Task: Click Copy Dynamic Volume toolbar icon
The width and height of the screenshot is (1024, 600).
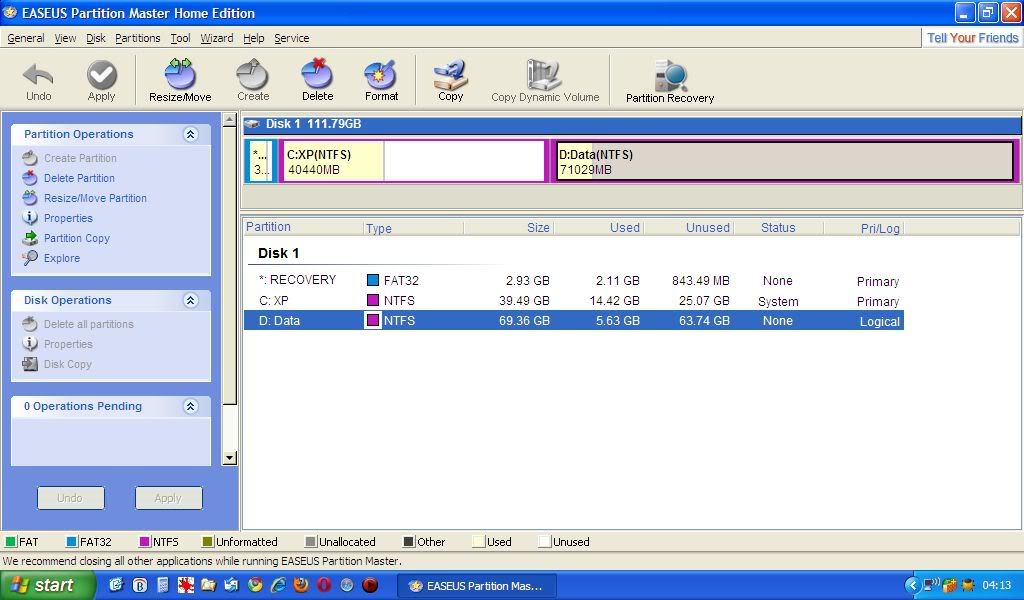Action: pos(545,80)
